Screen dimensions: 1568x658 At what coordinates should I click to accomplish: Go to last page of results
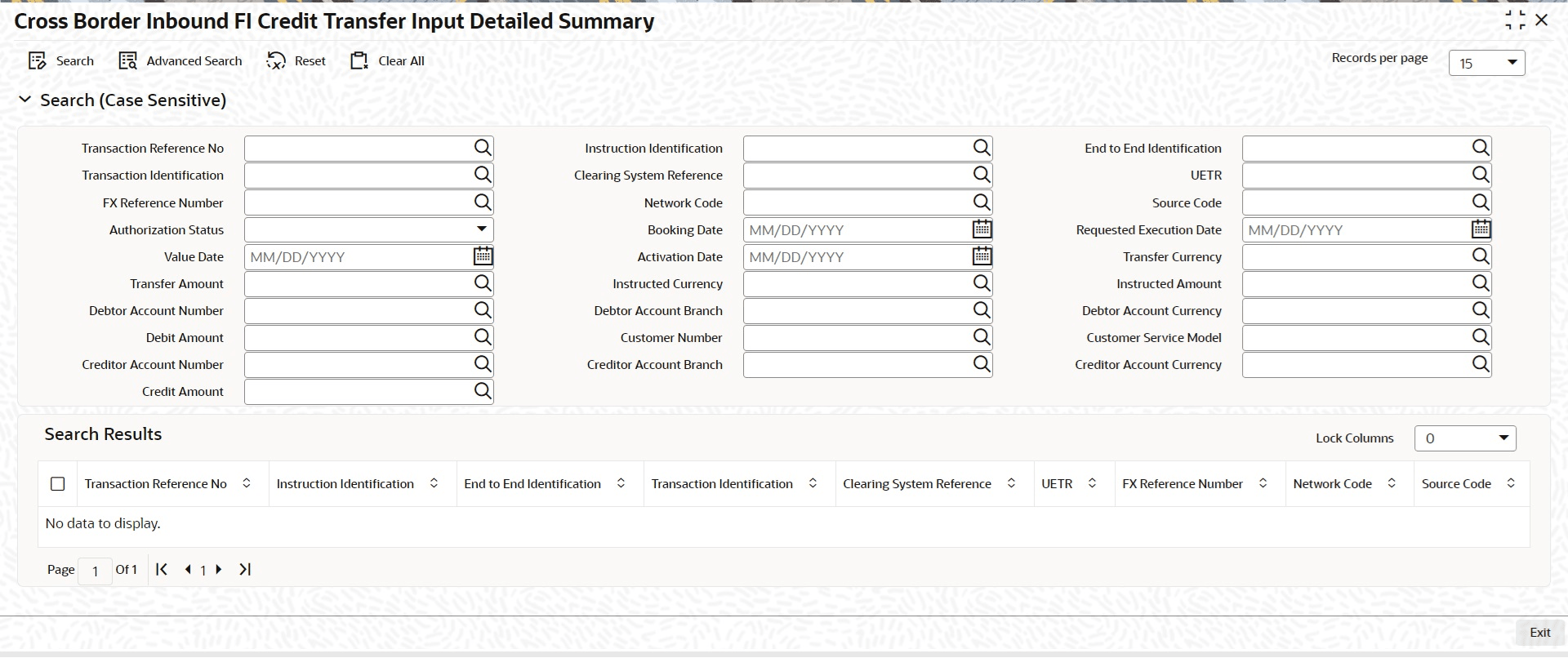(x=245, y=569)
